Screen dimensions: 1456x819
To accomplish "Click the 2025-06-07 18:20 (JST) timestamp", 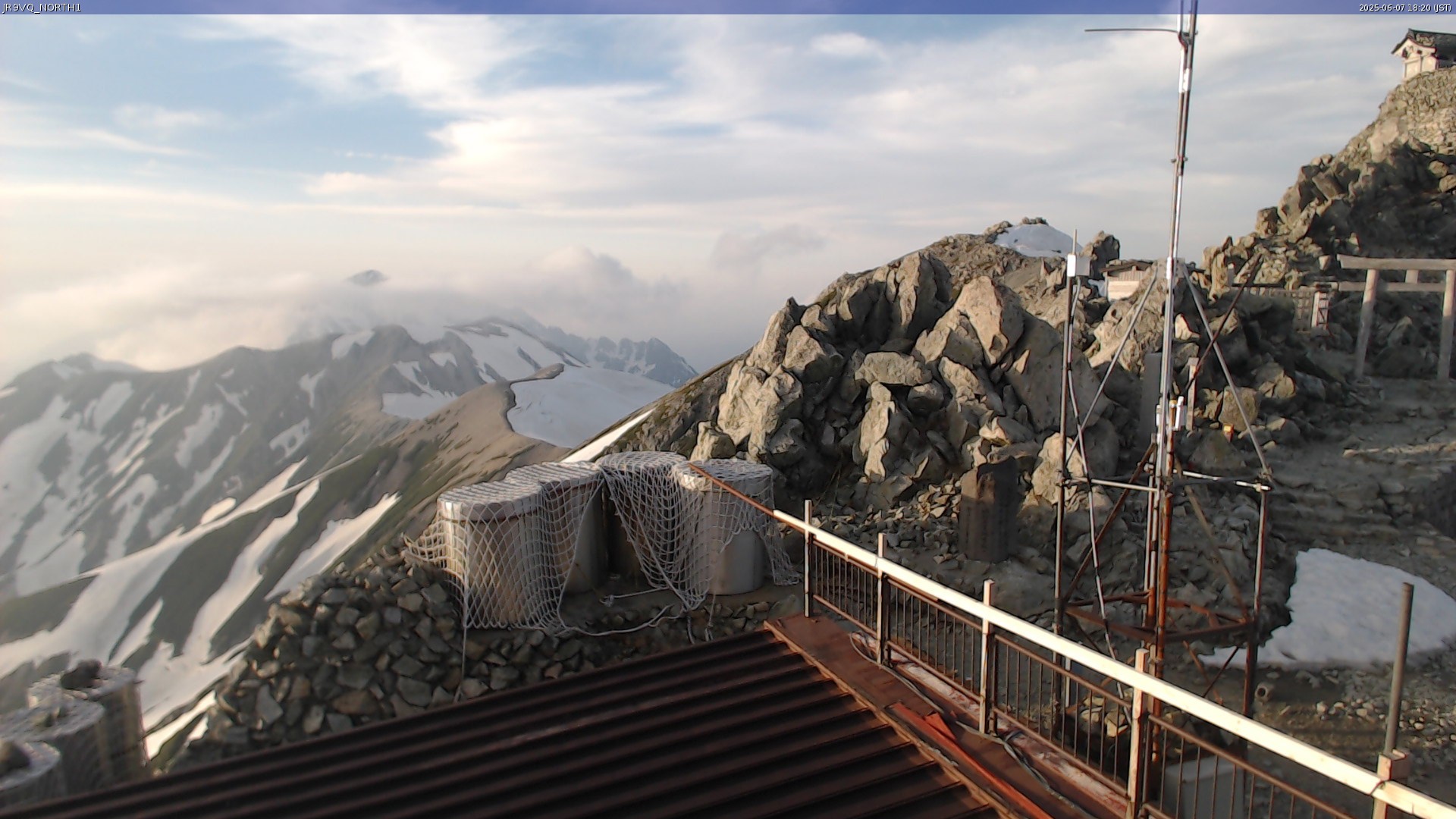I will [1405, 8].
